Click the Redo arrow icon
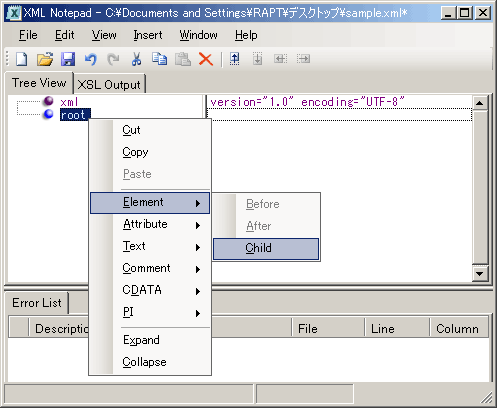Screen dimensions: 497x408 pyautogui.click(x=113, y=59)
